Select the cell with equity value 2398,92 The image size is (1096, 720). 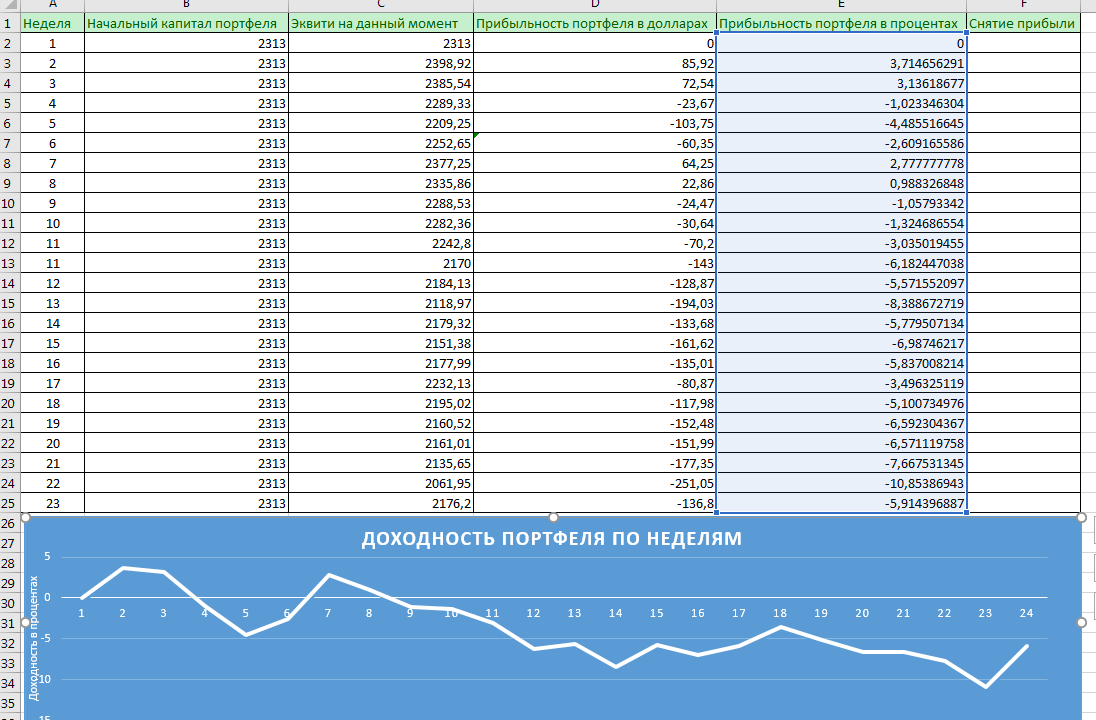coord(380,63)
